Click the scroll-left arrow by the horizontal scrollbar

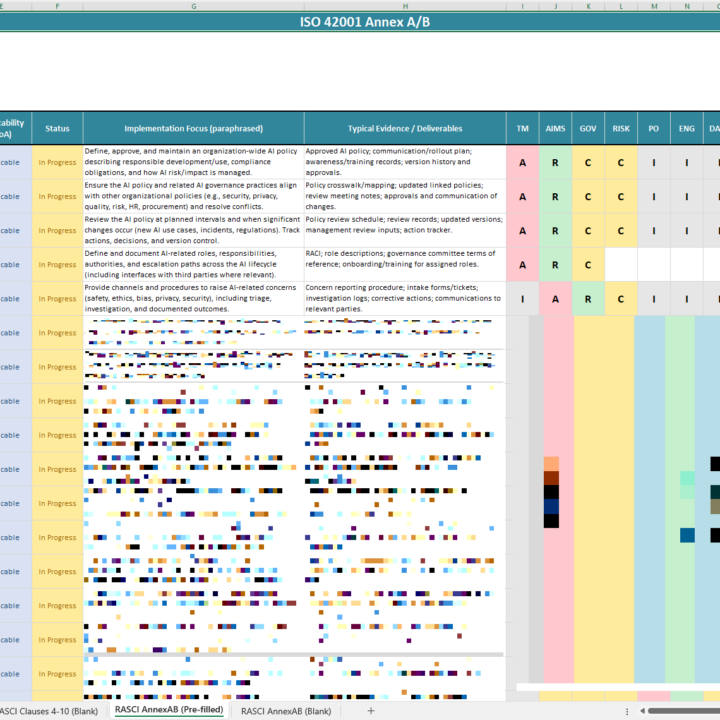click(642, 711)
